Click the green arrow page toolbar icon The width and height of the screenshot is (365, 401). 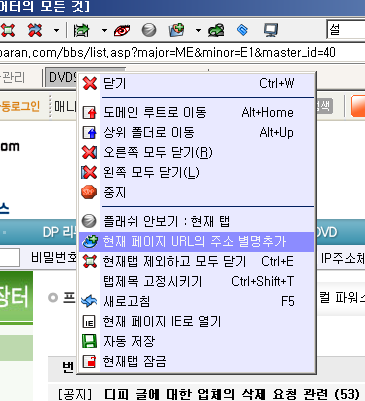(81, 31)
